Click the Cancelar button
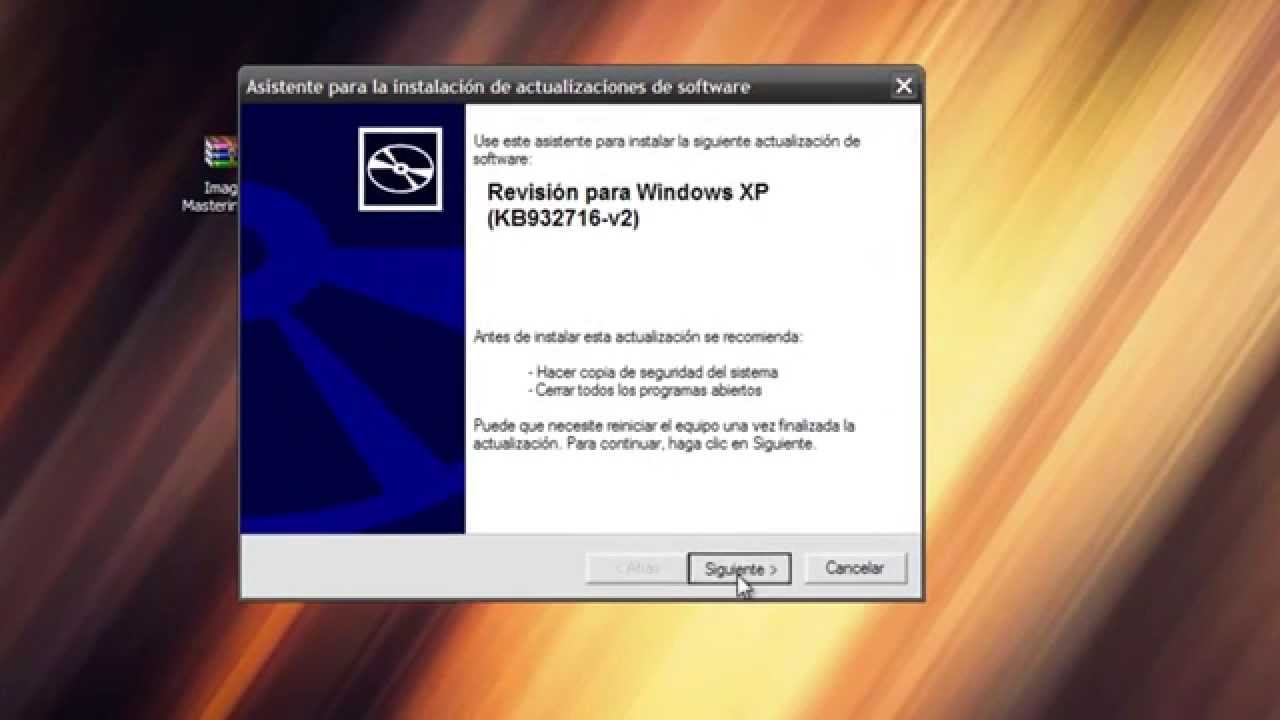 click(855, 568)
